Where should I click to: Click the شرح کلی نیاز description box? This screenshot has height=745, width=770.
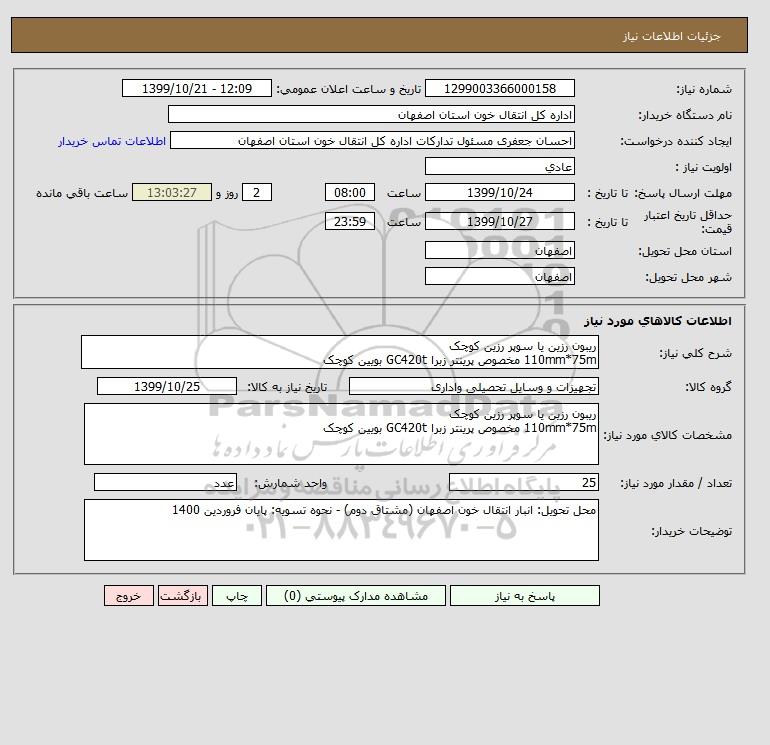pos(340,352)
